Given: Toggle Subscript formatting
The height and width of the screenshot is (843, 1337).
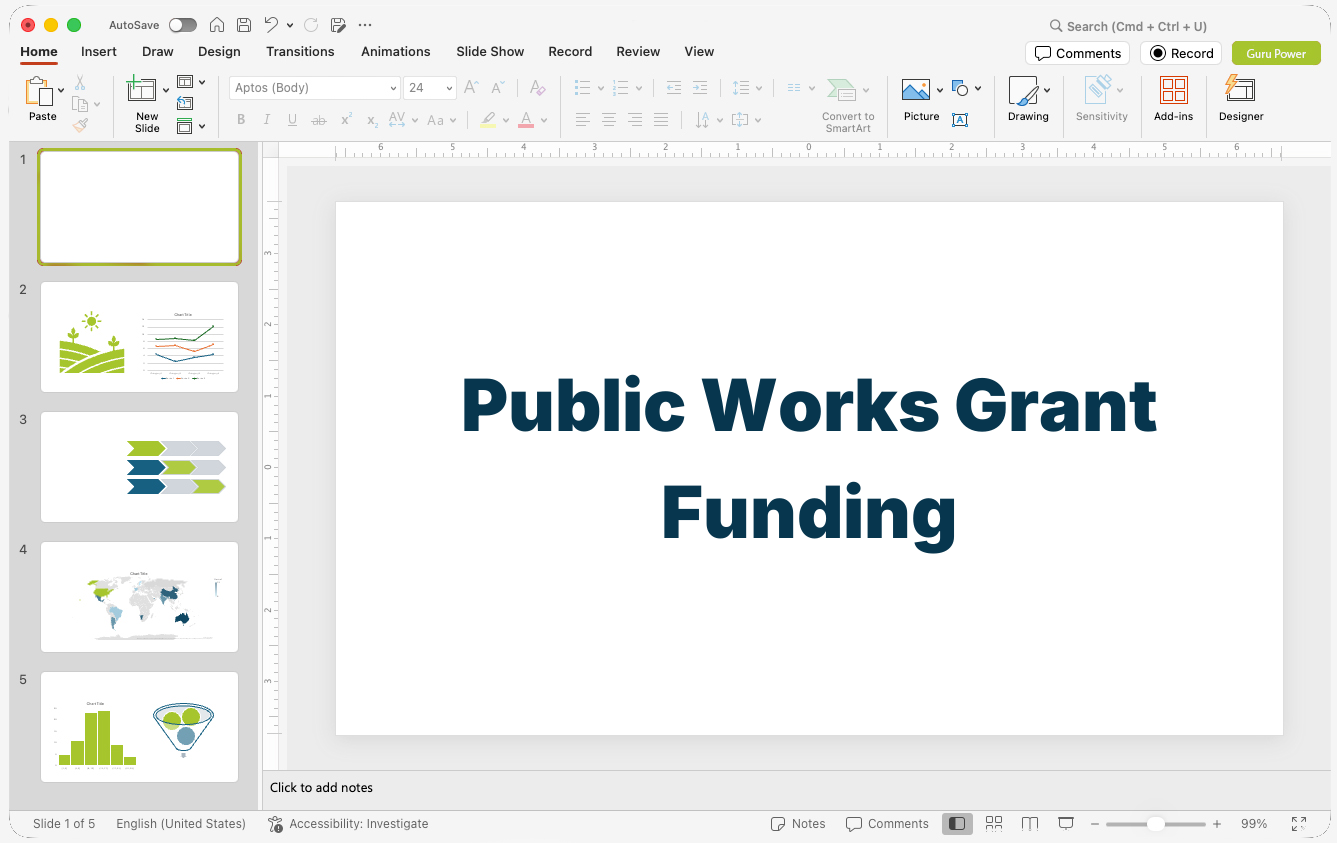Looking at the screenshot, I should 372,120.
